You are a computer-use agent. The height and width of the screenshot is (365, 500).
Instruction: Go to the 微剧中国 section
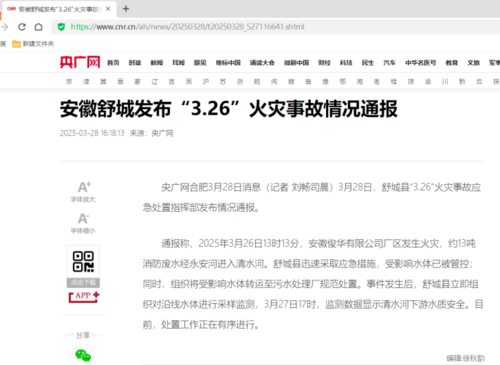[296, 63]
